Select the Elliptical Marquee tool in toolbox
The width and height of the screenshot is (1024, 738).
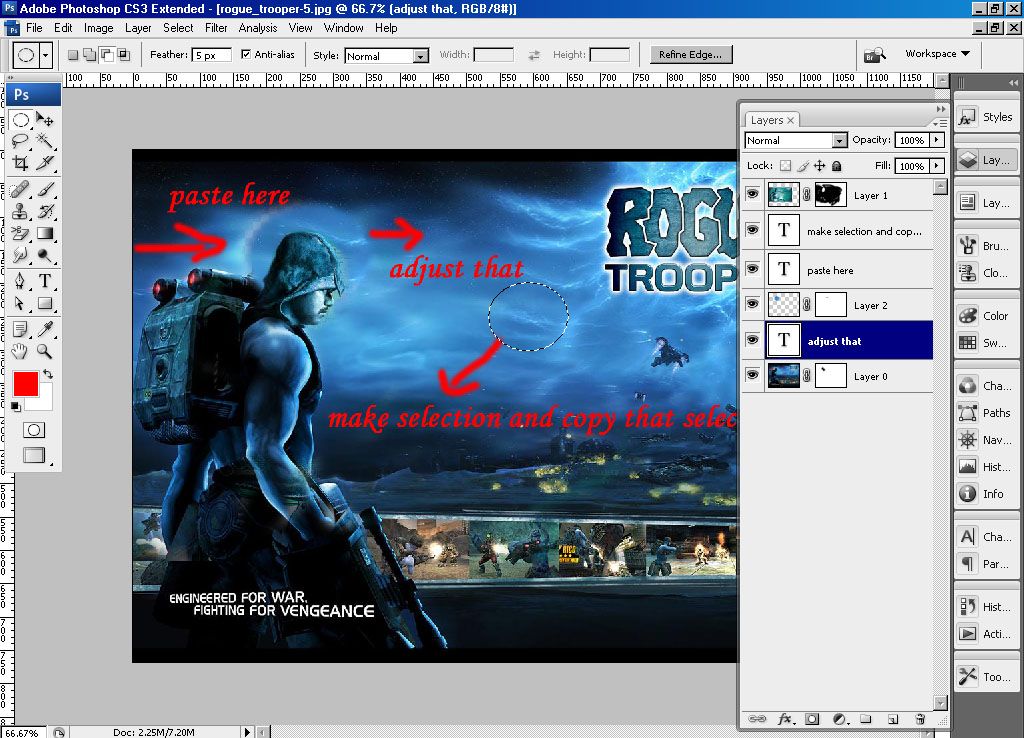[x=21, y=120]
